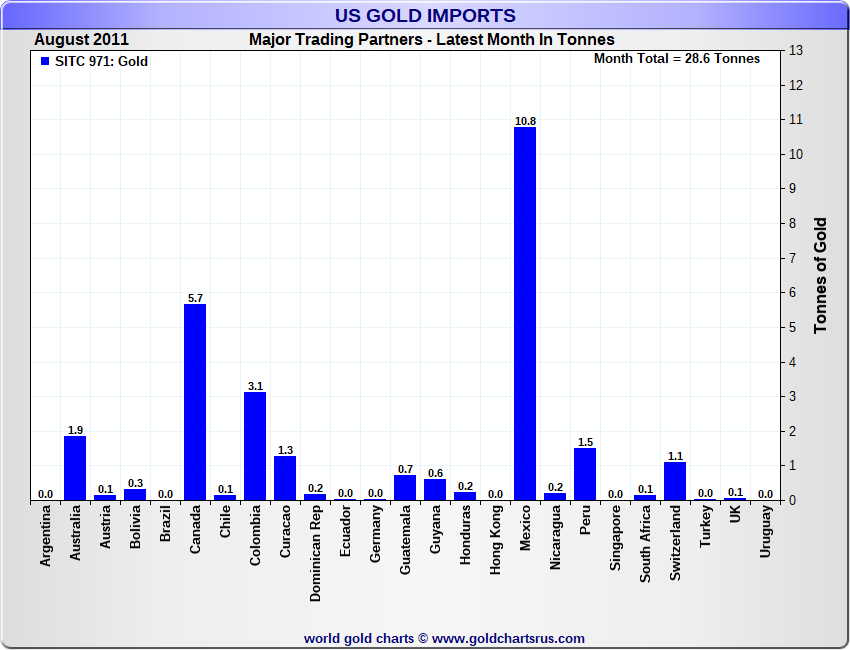850x650 pixels.
Task: Click the 5.7 value above Canada
Action: 195,298
